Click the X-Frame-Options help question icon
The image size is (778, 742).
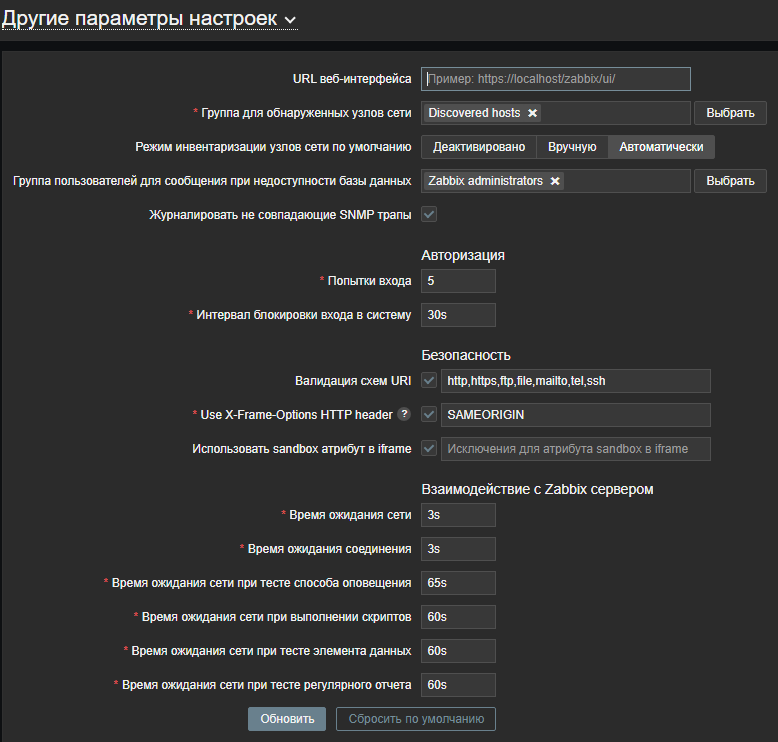(x=404, y=414)
